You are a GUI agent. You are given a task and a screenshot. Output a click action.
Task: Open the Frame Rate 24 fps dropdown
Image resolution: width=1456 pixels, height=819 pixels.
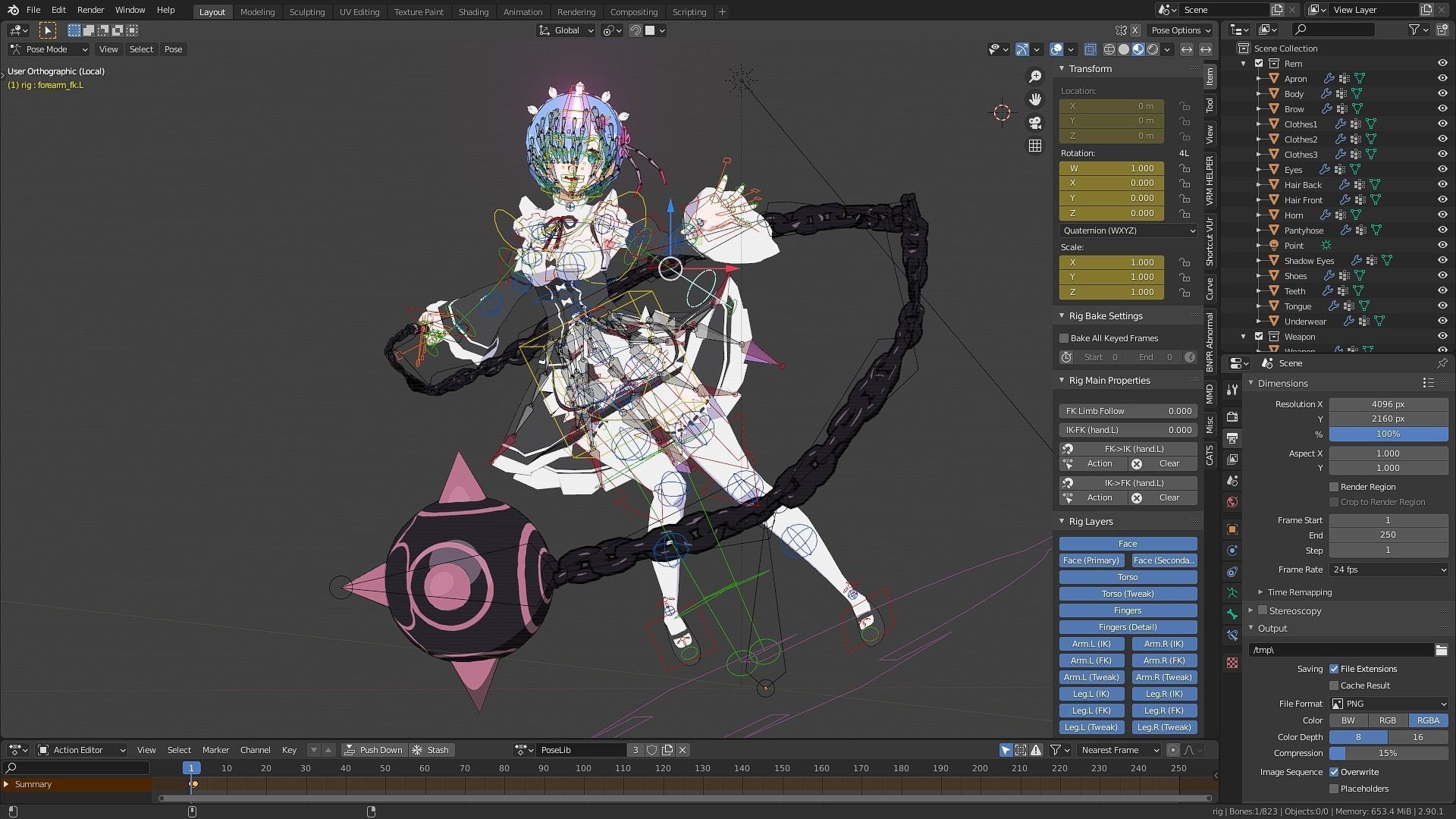[x=1389, y=570]
